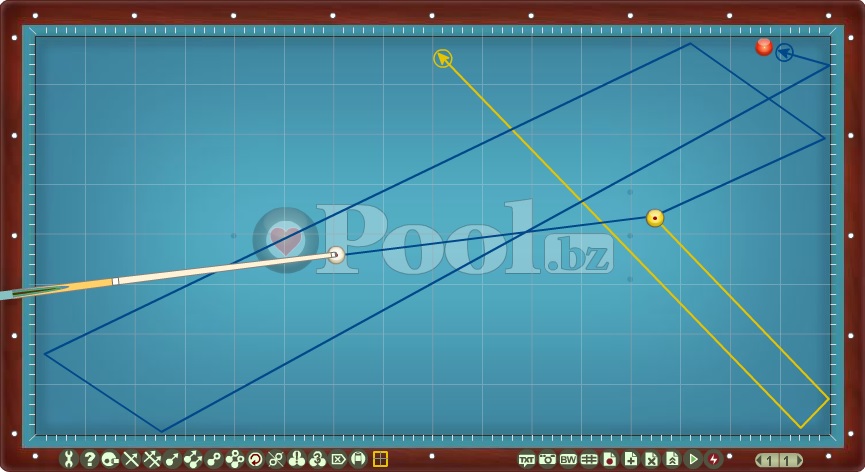Click the question mark help icon

(89, 459)
